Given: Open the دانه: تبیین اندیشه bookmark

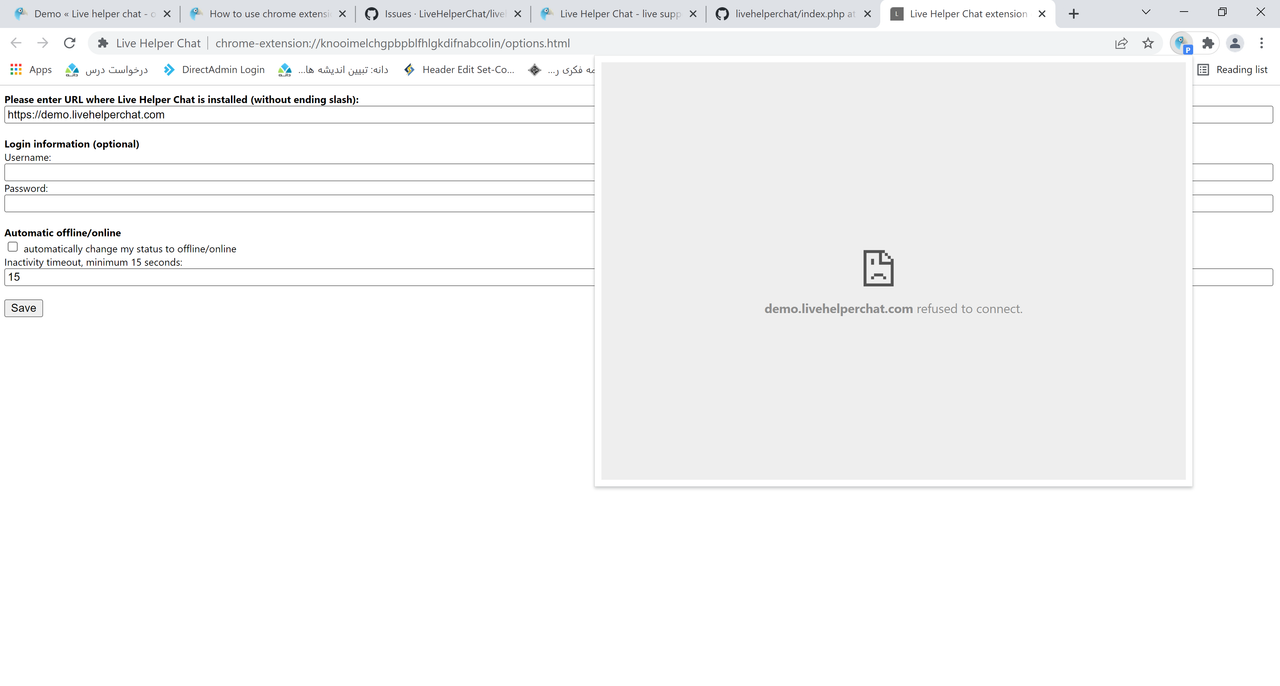Looking at the screenshot, I should pos(333,70).
